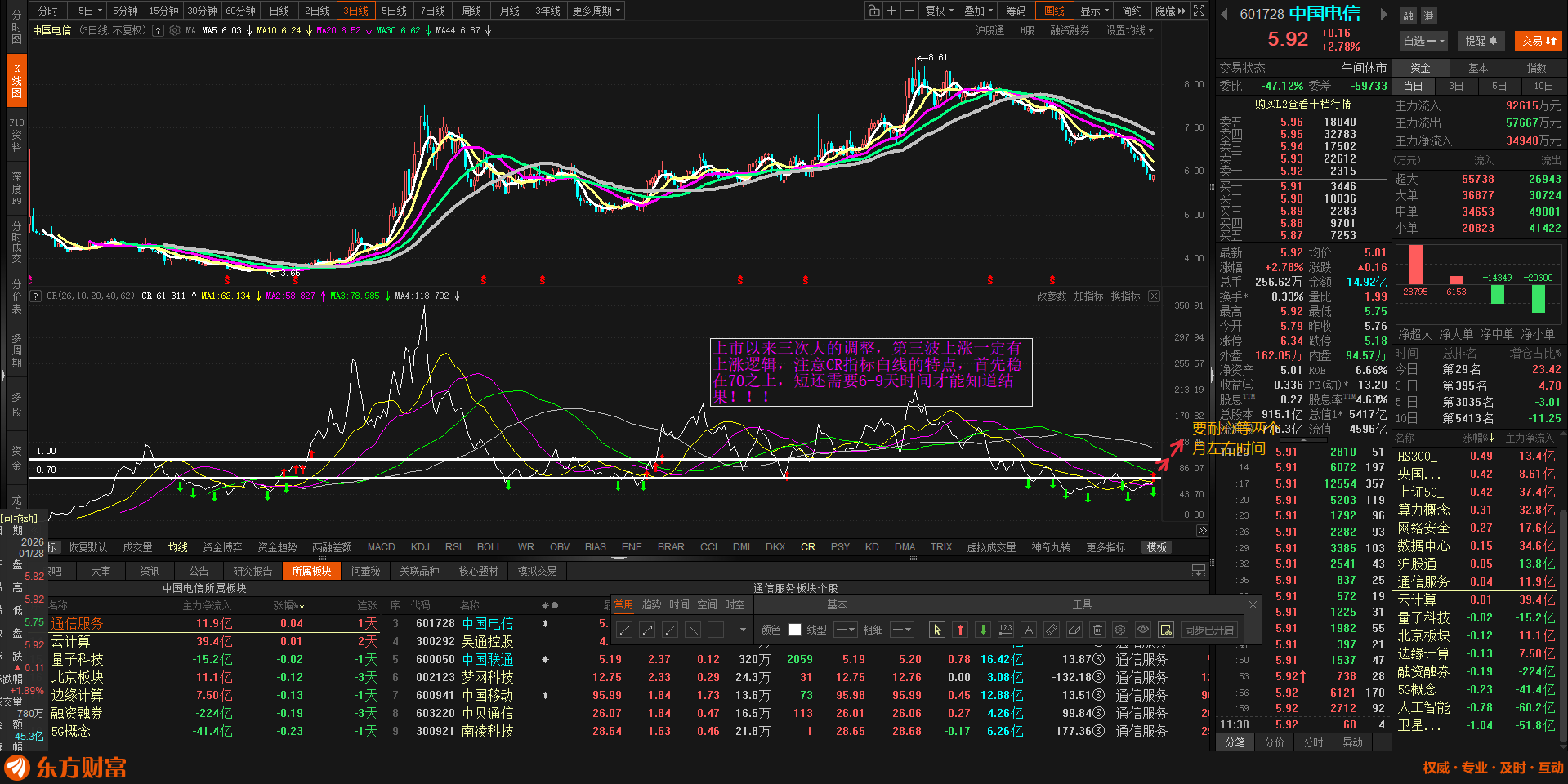Switch to the 日线 daily chart tab
This screenshot has height=784, width=1568.
pos(279,11)
